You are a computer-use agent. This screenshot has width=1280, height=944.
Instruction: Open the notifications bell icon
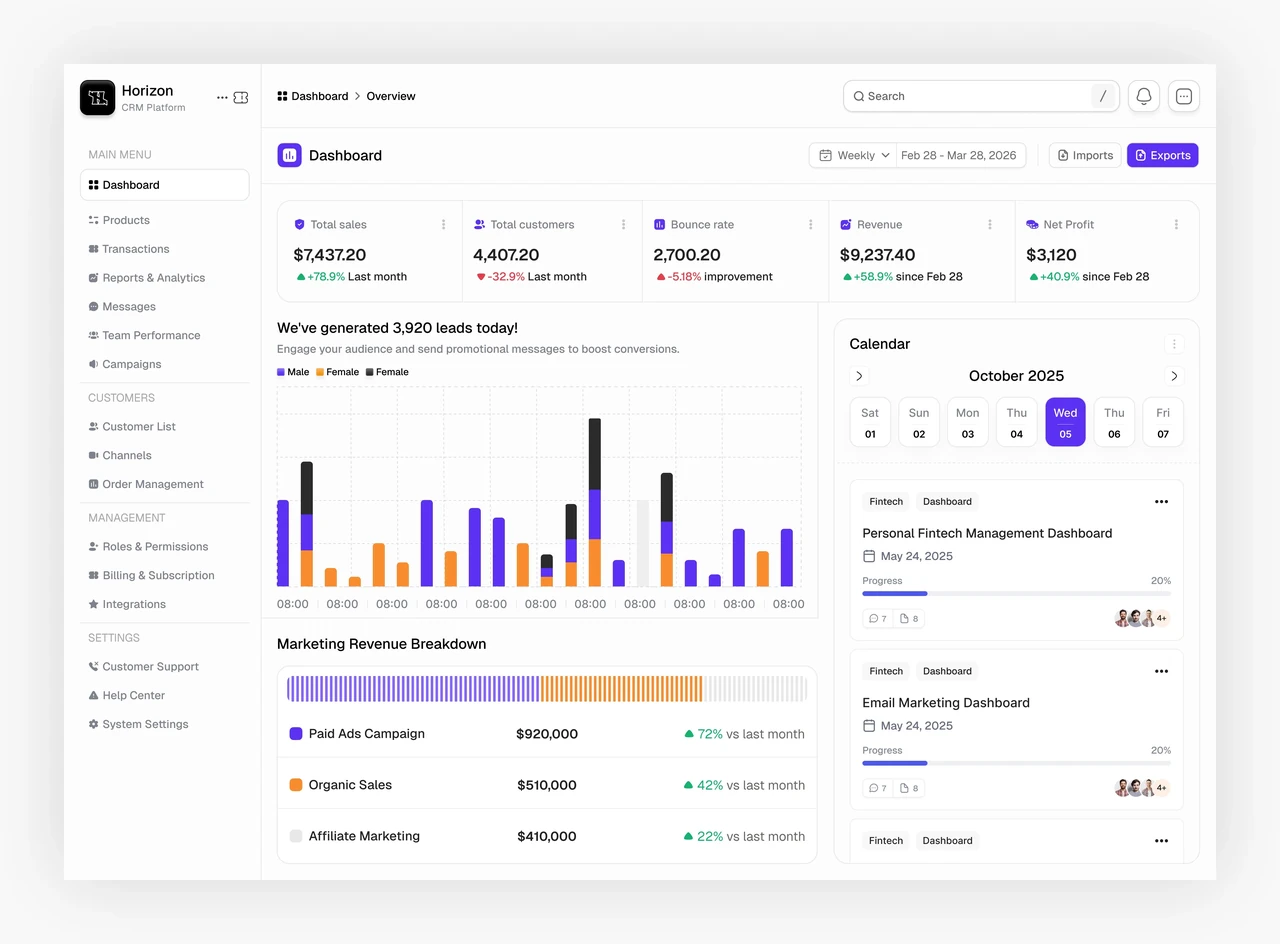point(1144,96)
